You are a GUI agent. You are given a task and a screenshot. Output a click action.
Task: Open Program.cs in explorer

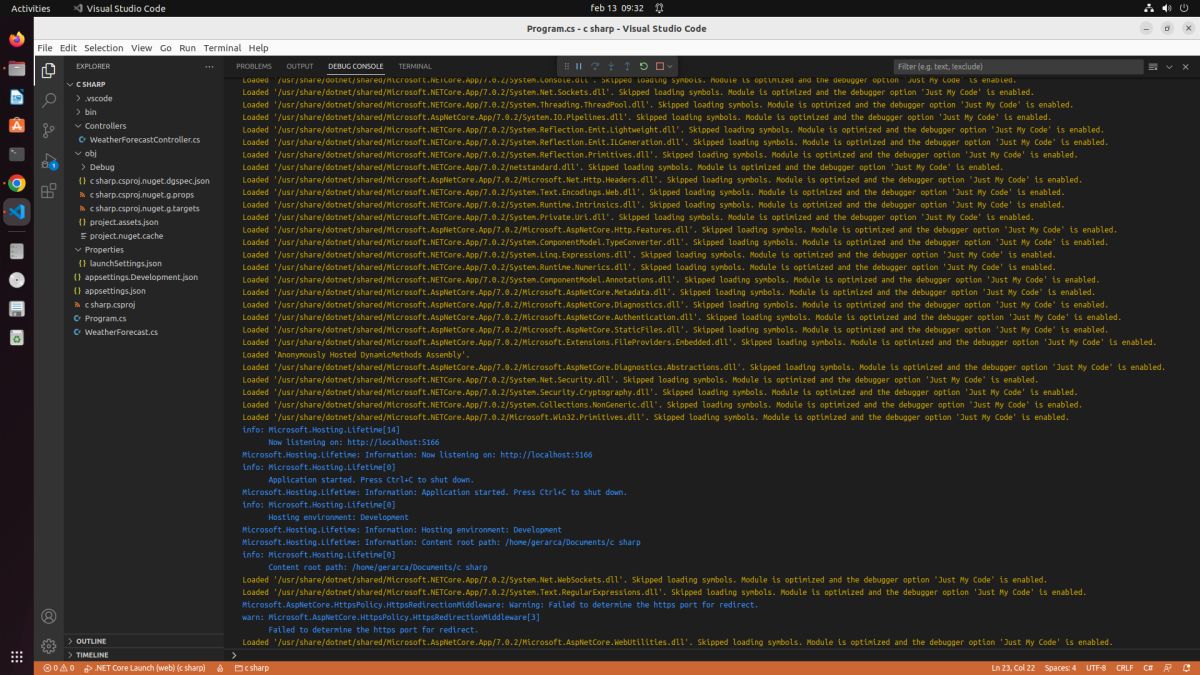(106, 318)
